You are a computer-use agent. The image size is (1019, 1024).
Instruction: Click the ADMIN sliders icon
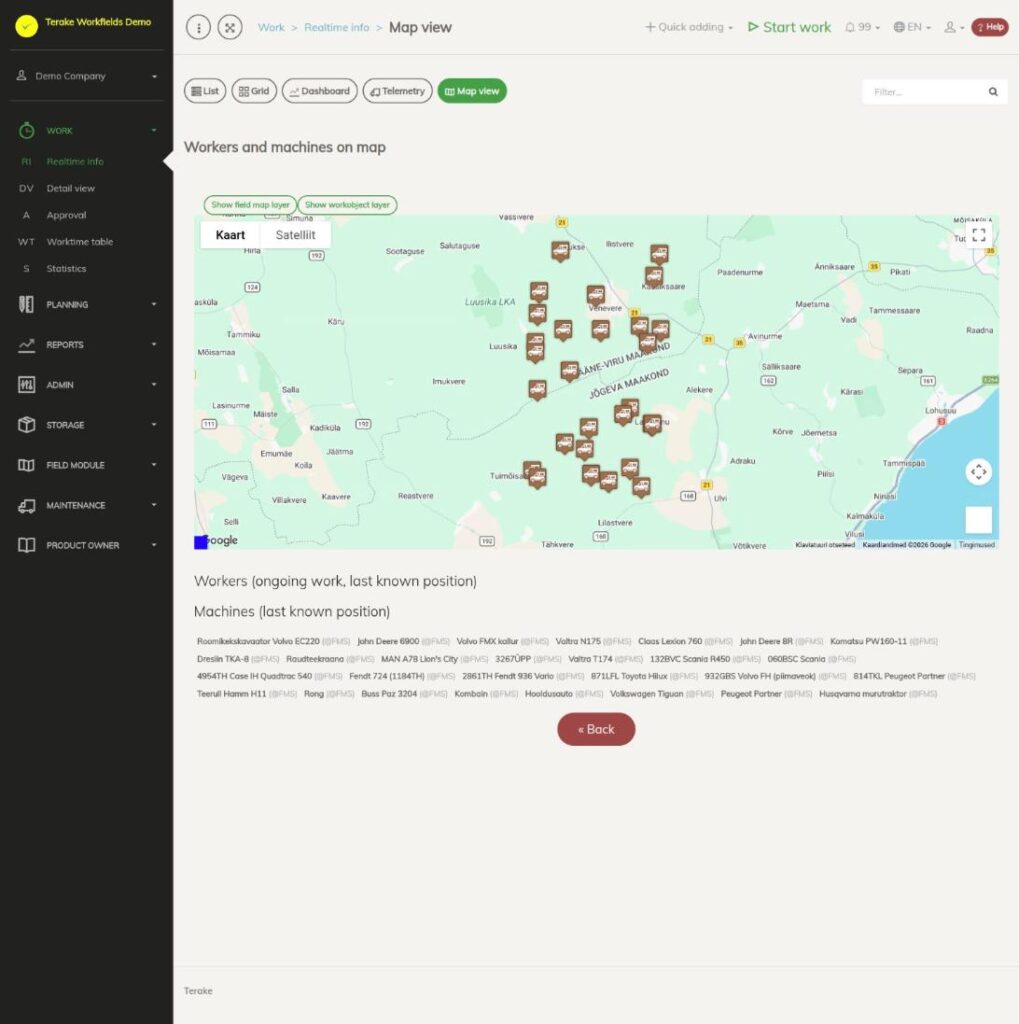pyautogui.click(x=26, y=385)
